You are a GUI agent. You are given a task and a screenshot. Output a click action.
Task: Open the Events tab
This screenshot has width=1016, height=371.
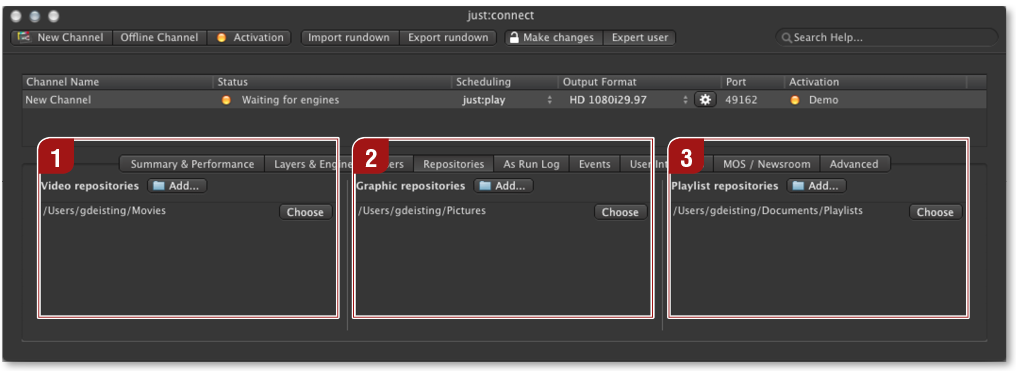tap(595, 164)
